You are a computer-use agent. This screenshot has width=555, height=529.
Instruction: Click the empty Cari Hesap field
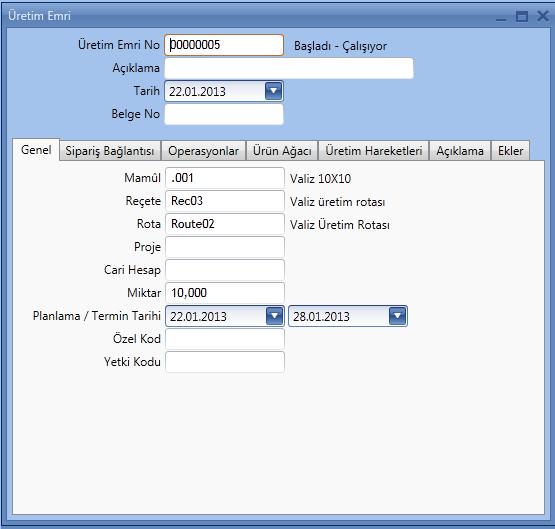pos(225,270)
